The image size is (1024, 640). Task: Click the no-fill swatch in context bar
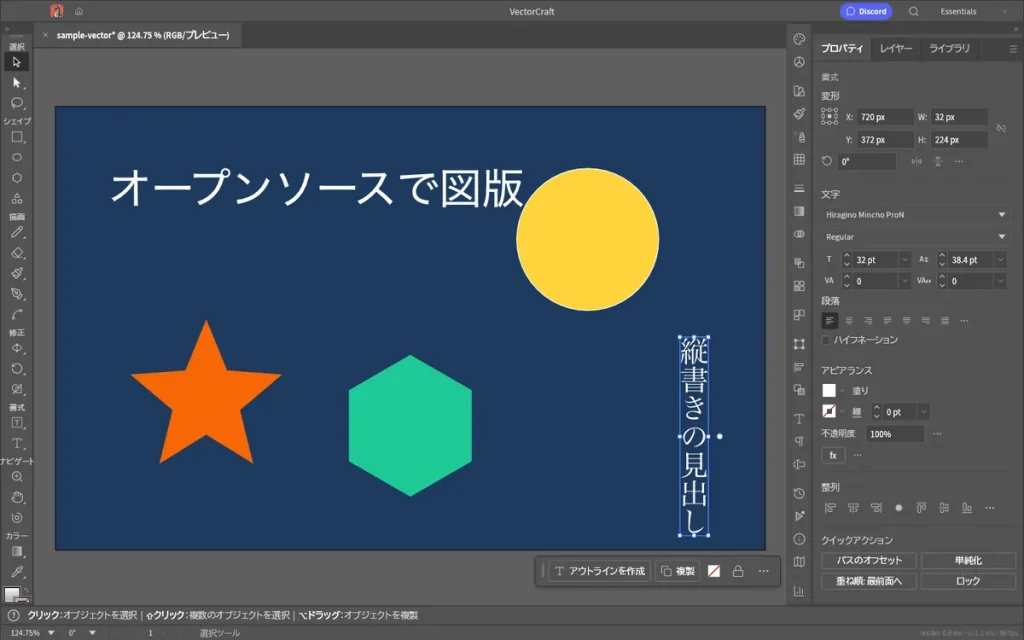pyautogui.click(x=714, y=571)
